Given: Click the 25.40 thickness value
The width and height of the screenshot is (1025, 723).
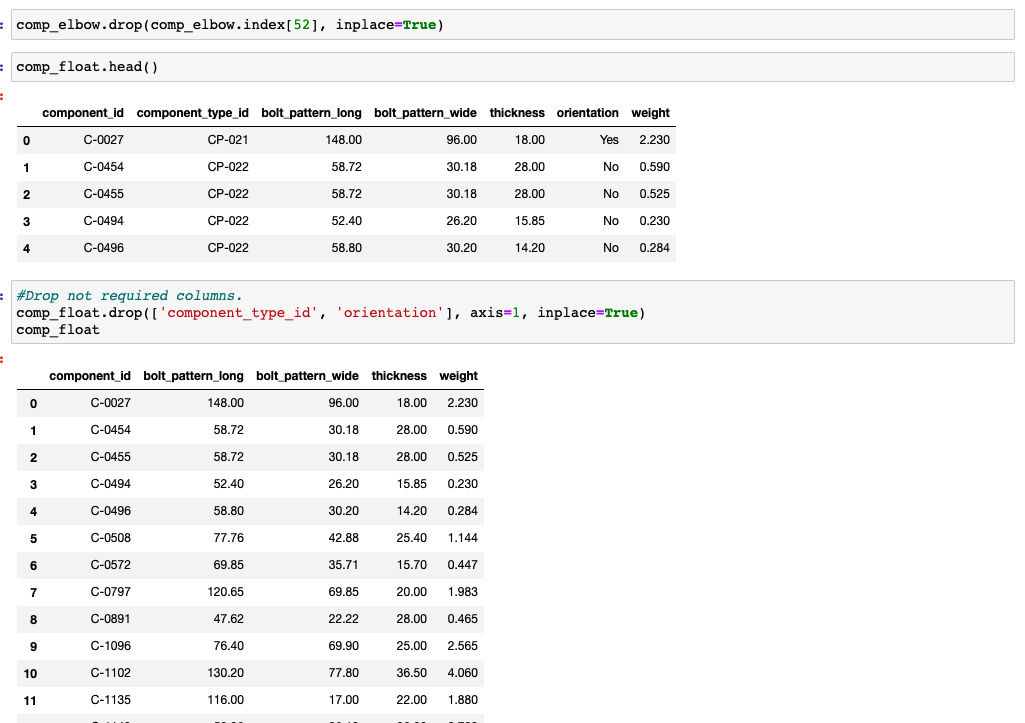Looking at the screenshot, I should (x=411, y=538).
